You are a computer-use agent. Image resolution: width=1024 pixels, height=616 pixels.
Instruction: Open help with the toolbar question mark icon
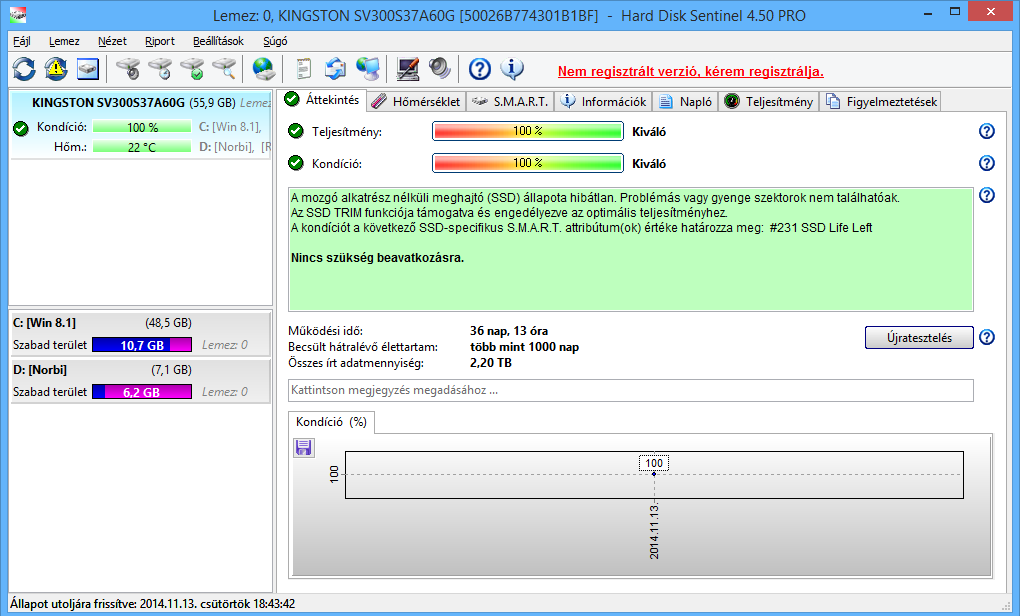pyautogui.click(x=480, y=69)
